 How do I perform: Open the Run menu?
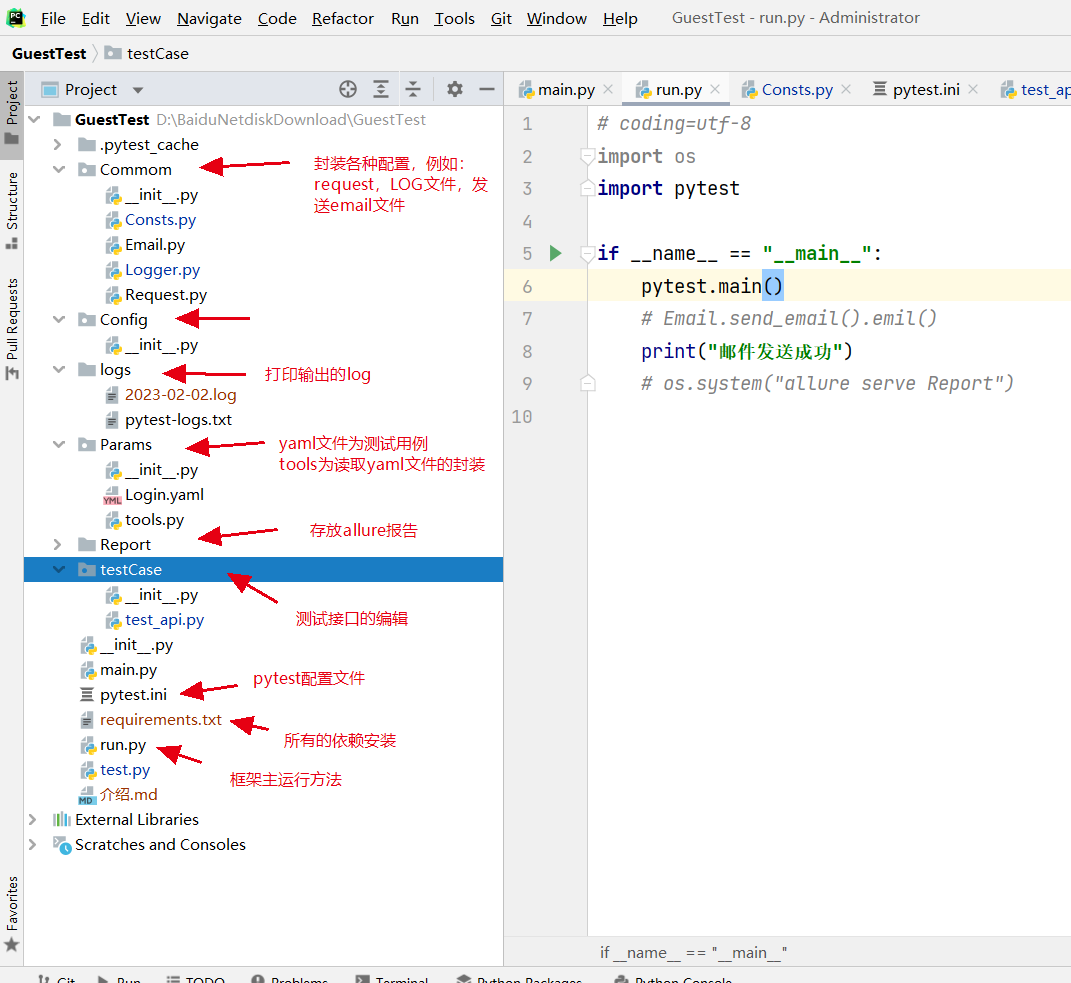pos(404,18)
